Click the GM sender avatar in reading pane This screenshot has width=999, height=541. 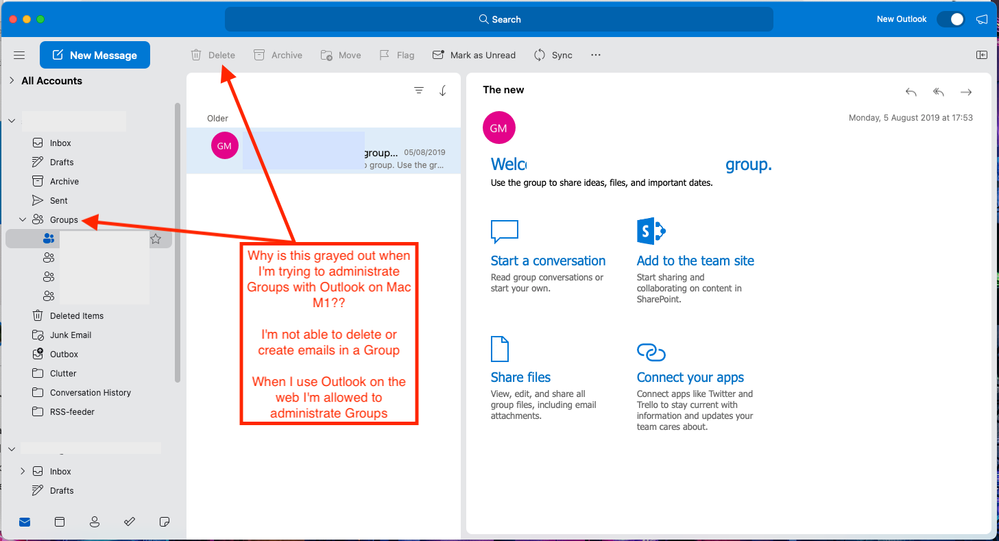pos(499,128)
